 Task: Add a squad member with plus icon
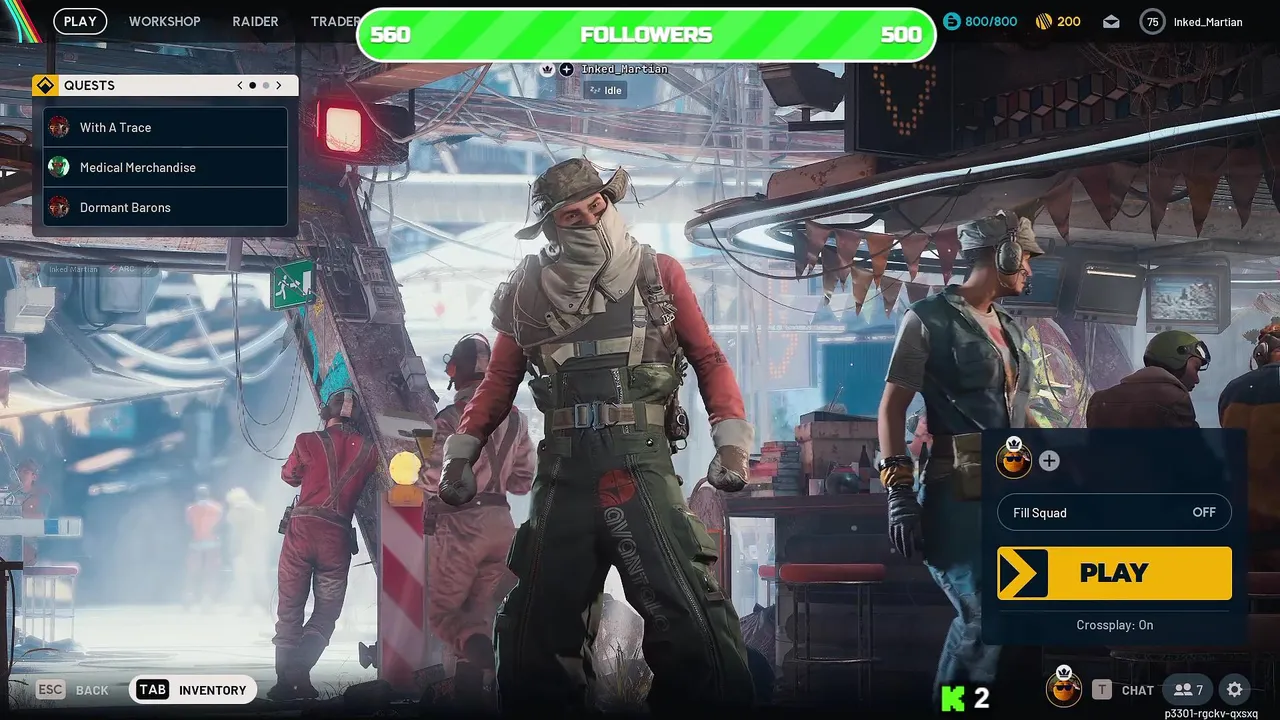pyautogui.click(x=1049, y=461)
